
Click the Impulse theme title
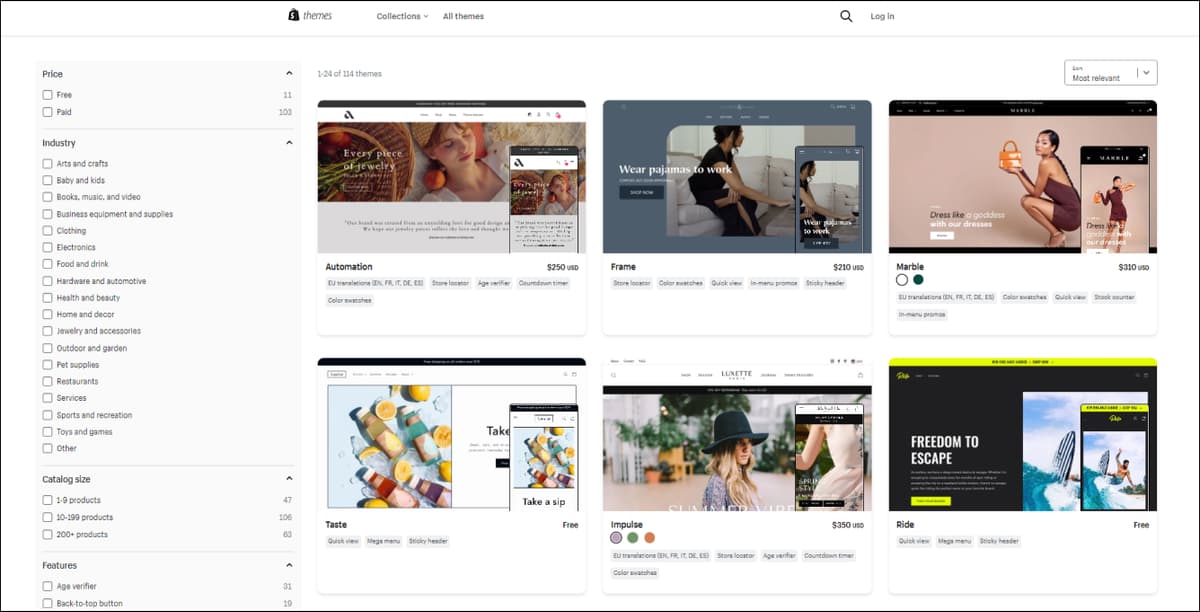click(627, 524)
